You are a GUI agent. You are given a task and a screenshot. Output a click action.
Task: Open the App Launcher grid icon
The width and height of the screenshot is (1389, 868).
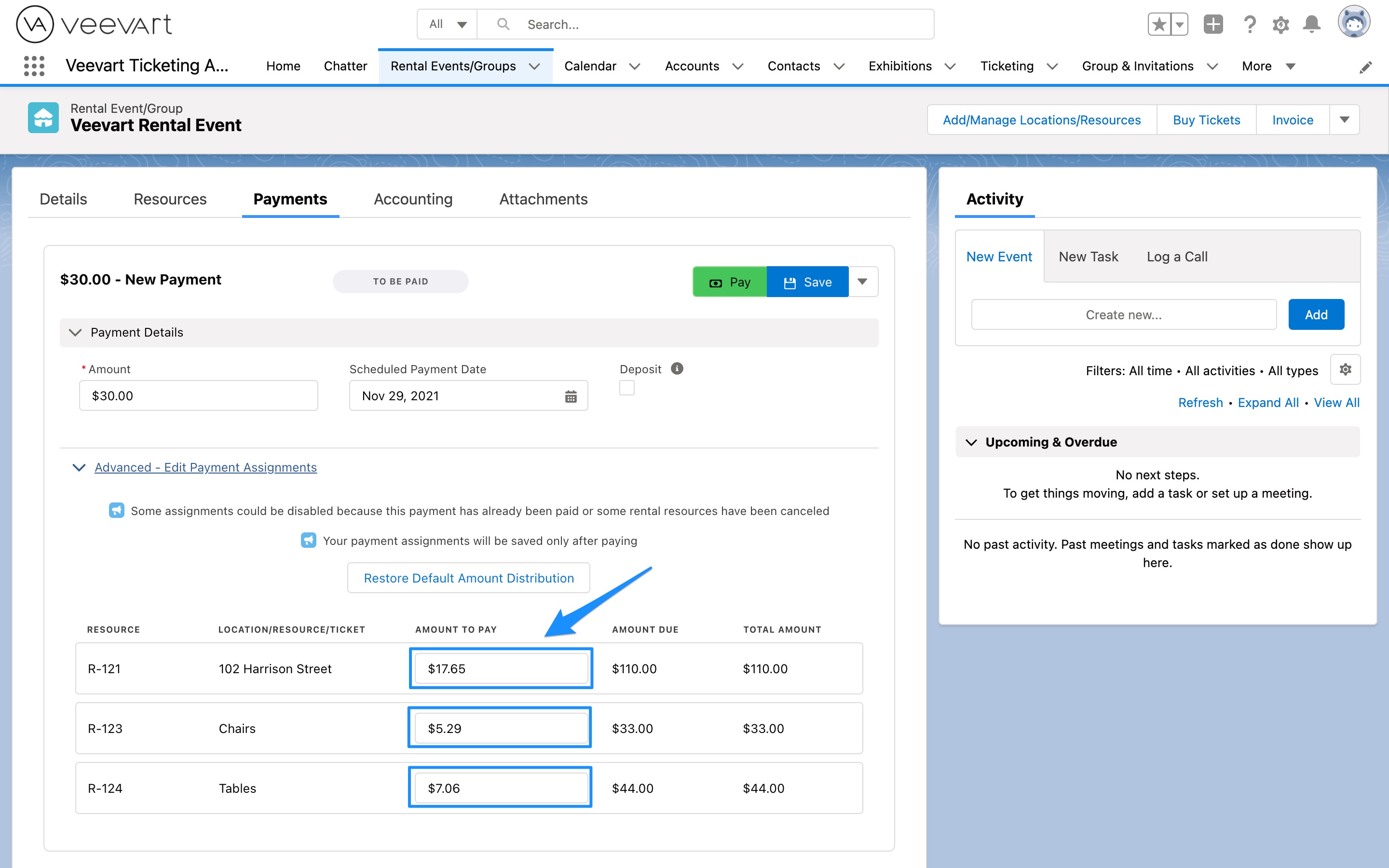[34, 66]
